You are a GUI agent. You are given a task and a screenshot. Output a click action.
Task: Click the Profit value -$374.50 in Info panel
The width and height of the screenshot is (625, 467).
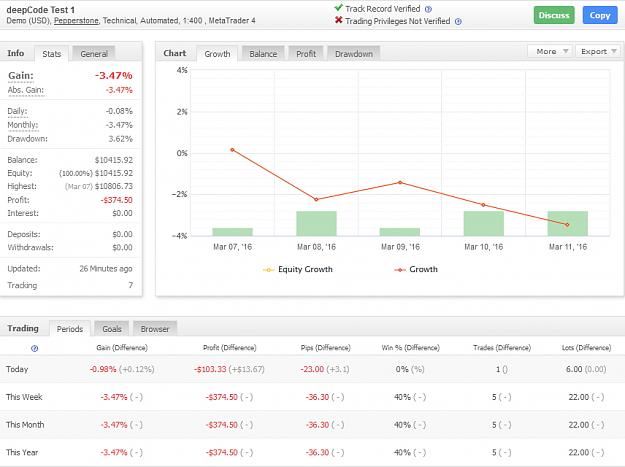tap(116, 200)
